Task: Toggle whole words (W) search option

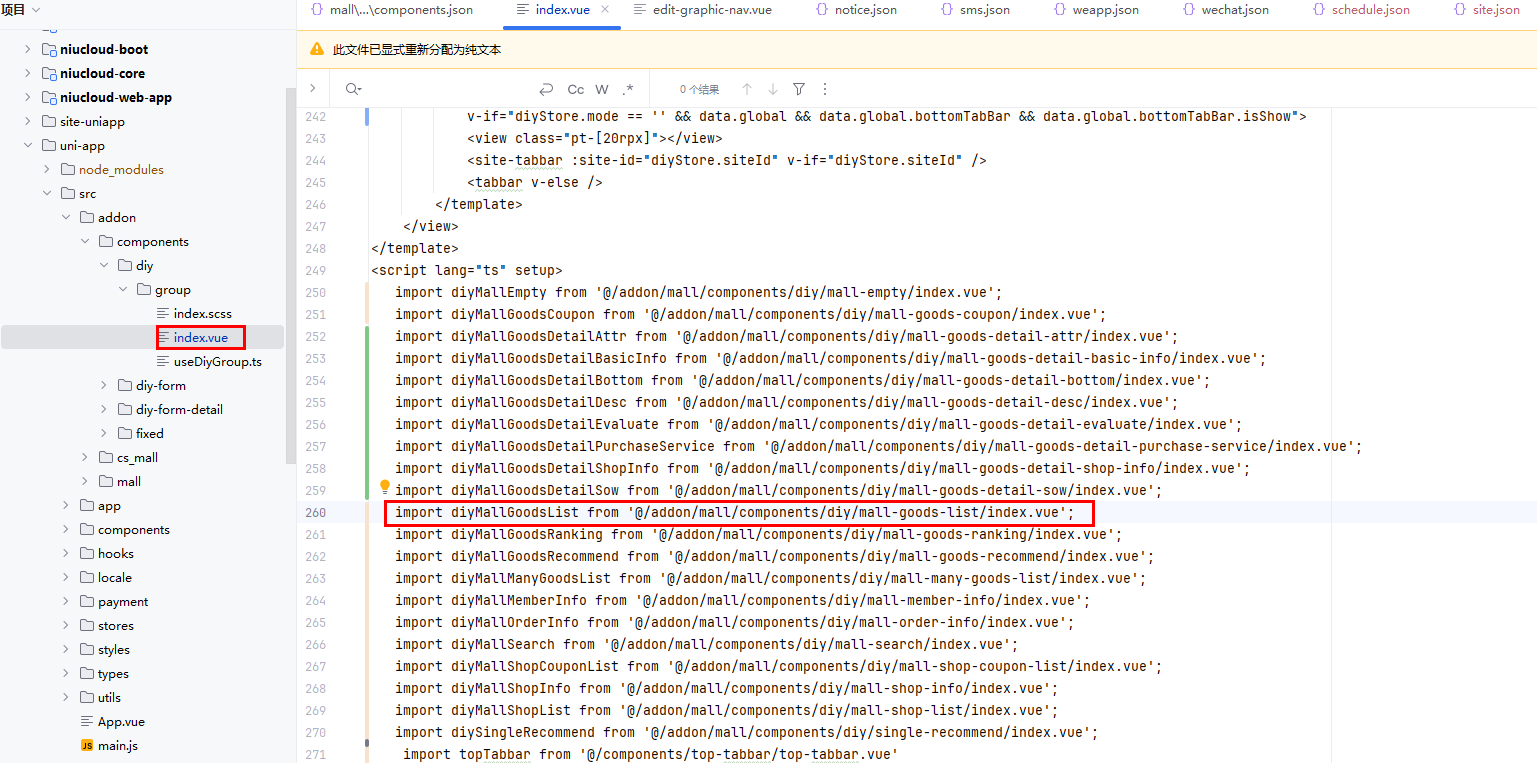Action: point(602,89)
